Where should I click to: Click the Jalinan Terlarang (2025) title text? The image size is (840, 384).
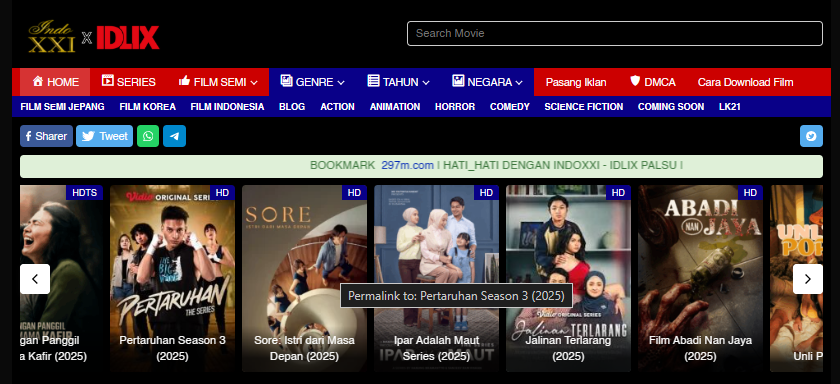pyautogui.click(x=568, y=348)
